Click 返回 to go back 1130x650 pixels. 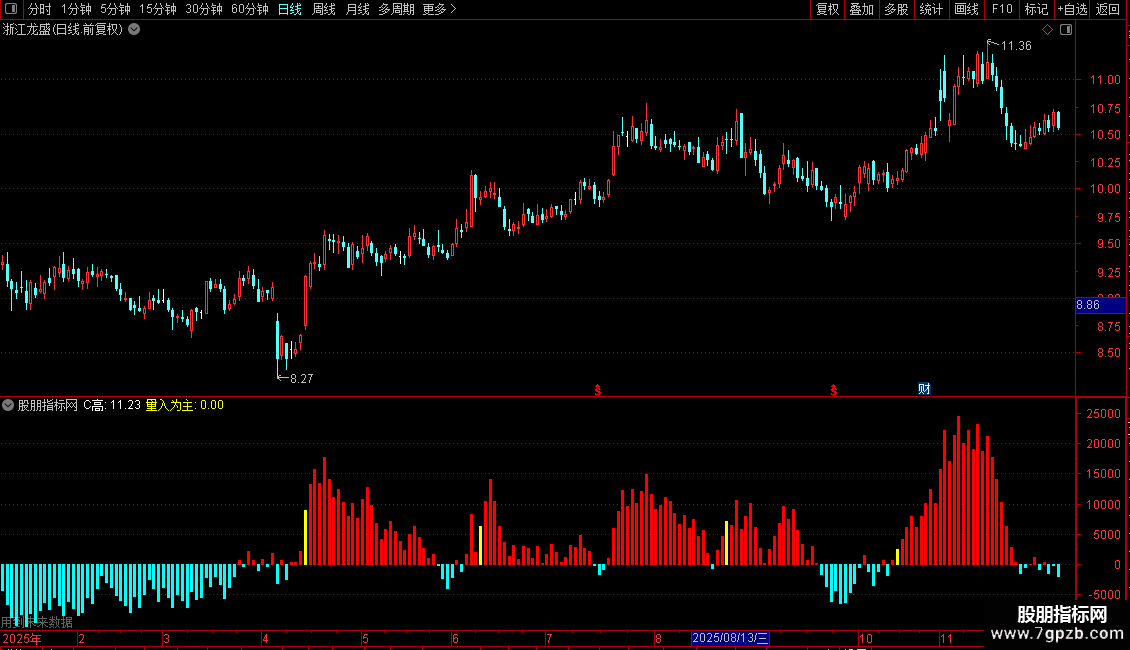point(1108,9)
